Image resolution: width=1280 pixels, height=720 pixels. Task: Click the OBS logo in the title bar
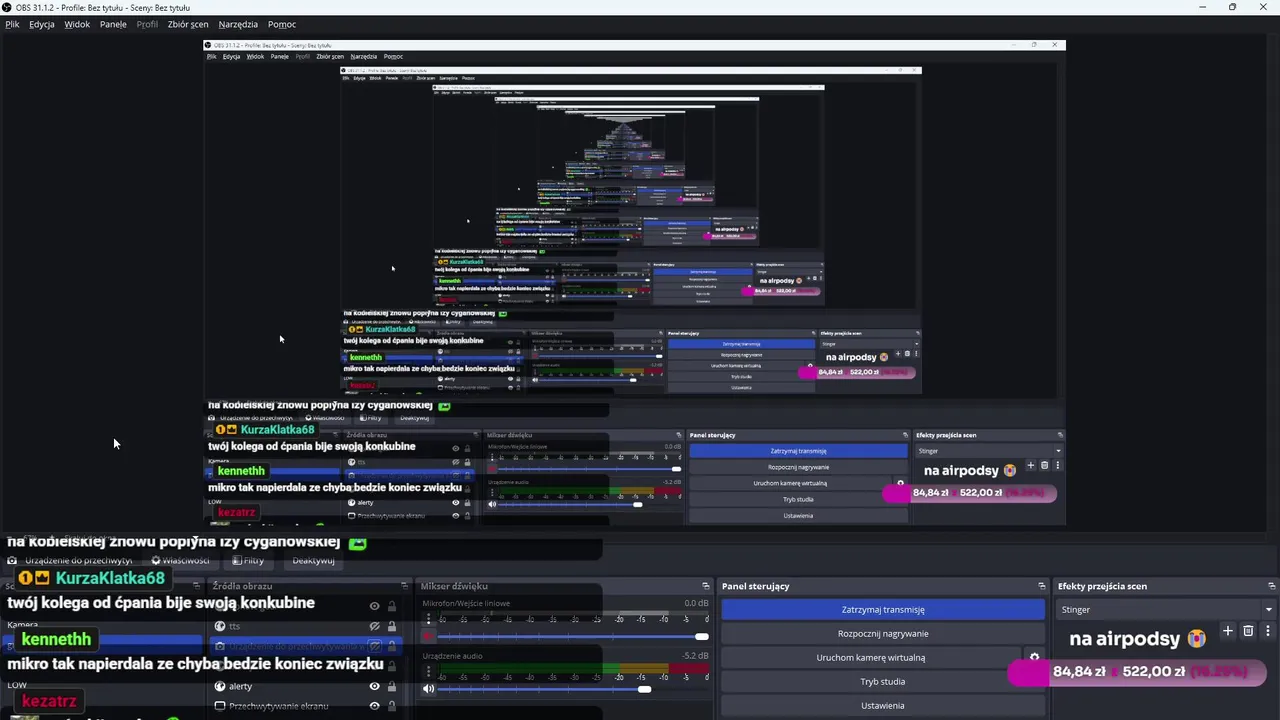(7, 7)
